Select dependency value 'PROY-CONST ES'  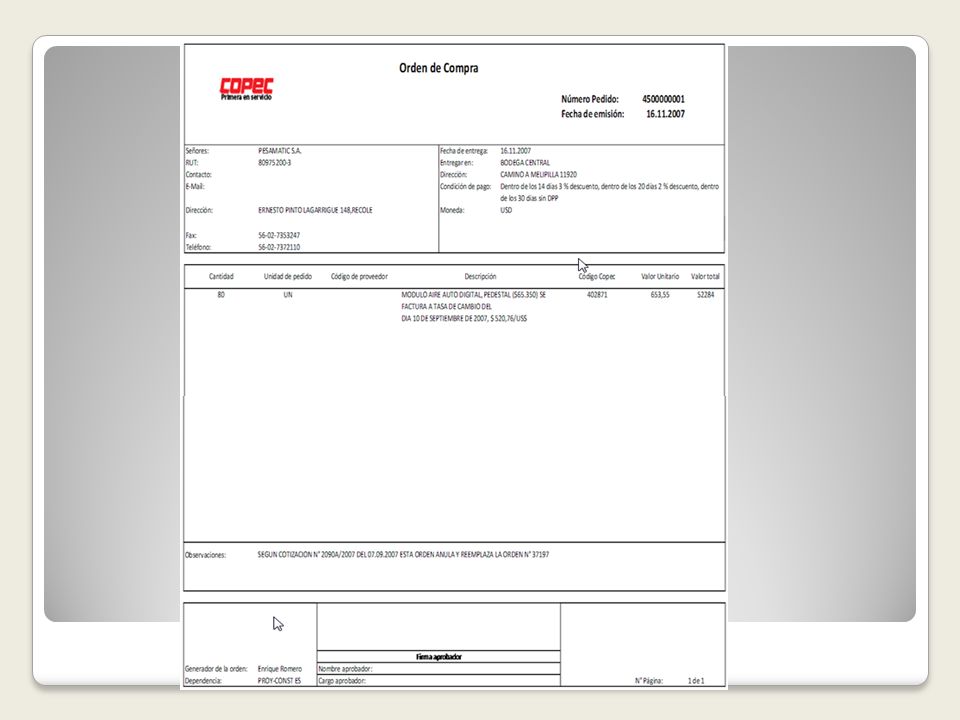[279, 680]
